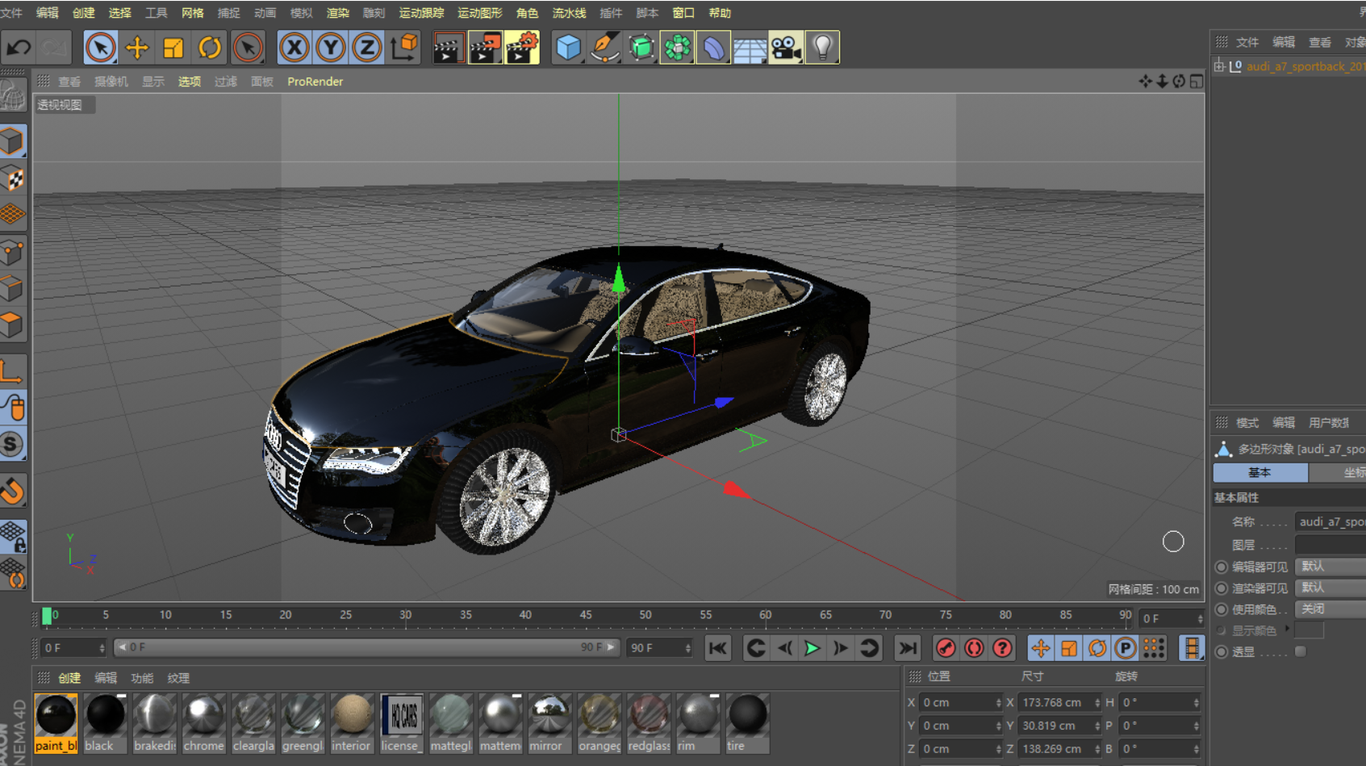The height and width of the screenshot is (766, 1366).
Task: Click the S button in left sidebar
Action: click(12, 444)
